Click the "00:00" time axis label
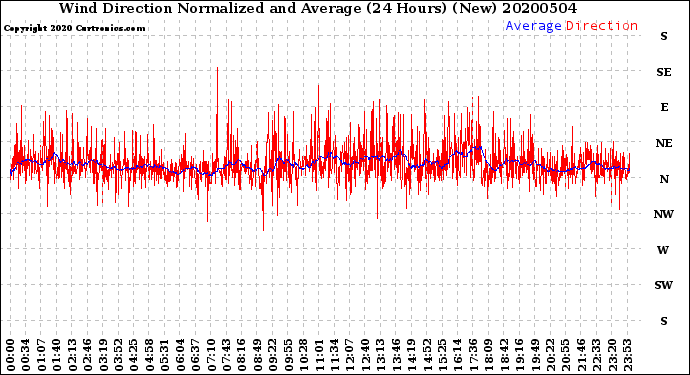690x375 pixels. point(11,355)
